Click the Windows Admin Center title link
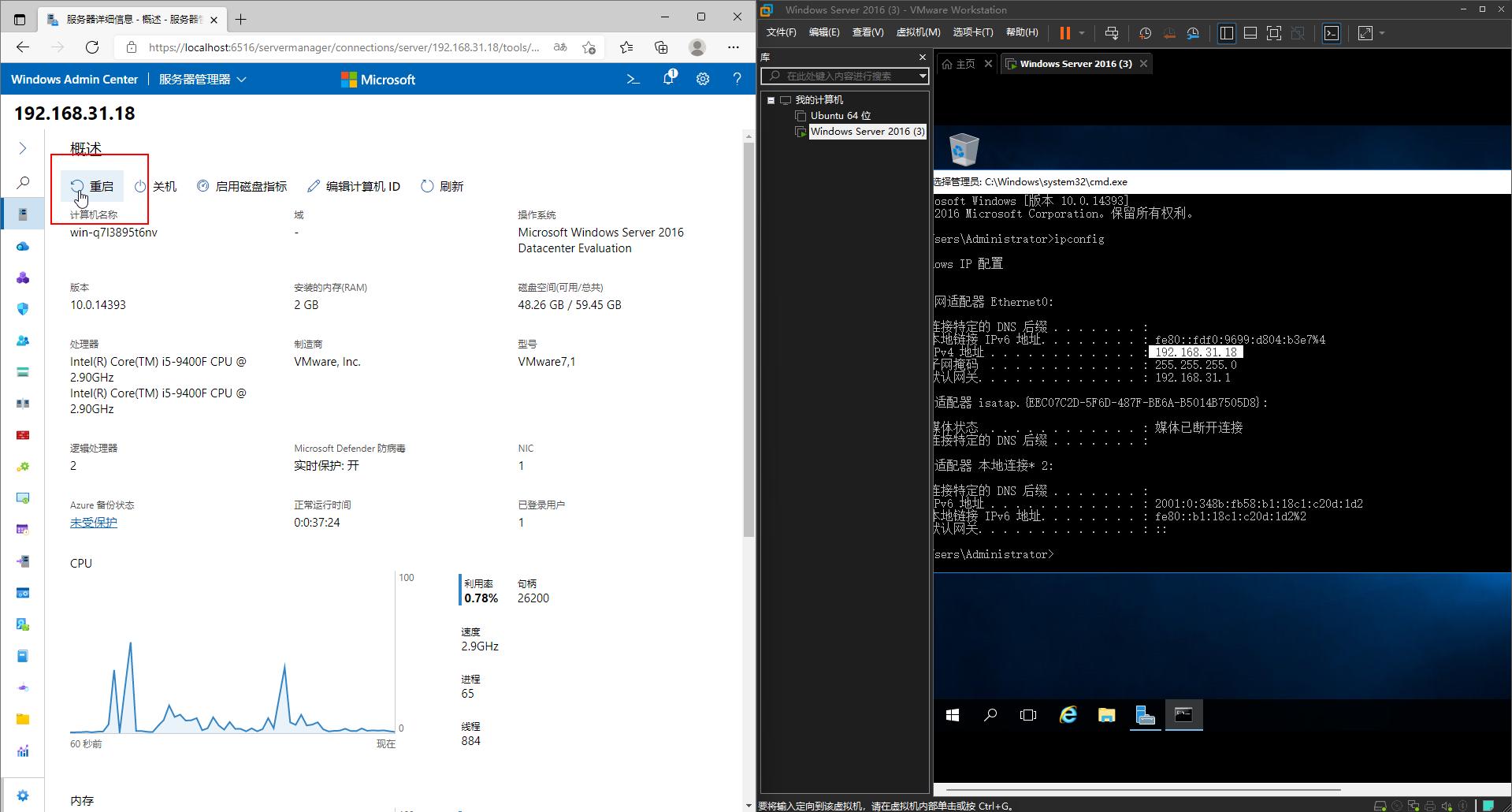 coord(74,79)
